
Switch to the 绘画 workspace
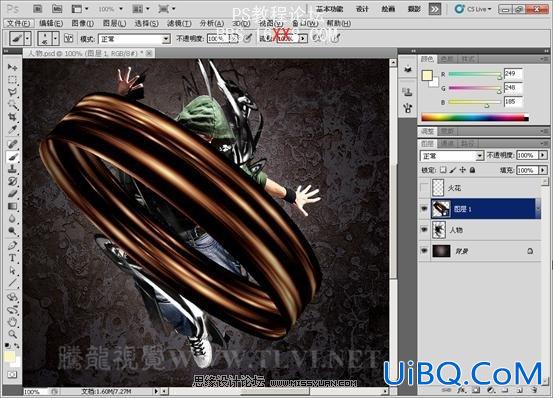[x=388, y=9]
